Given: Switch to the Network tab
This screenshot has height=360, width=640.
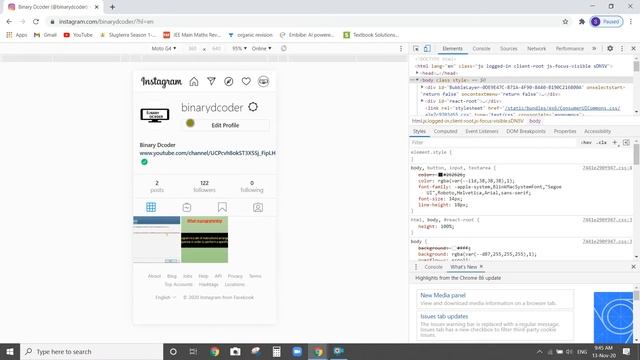Looking at the screenshot, I should [536, 49].
